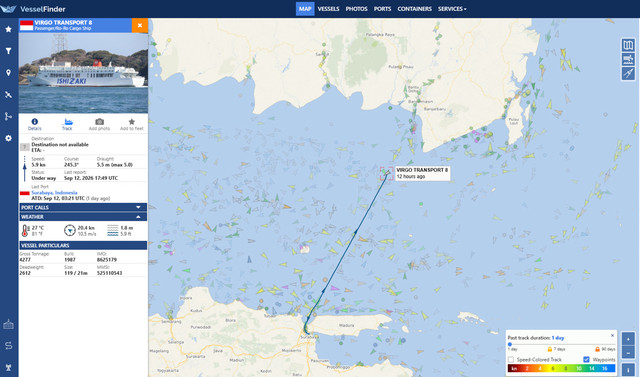
Task: Click the VesselFinder logo
Action: (33, 9)
